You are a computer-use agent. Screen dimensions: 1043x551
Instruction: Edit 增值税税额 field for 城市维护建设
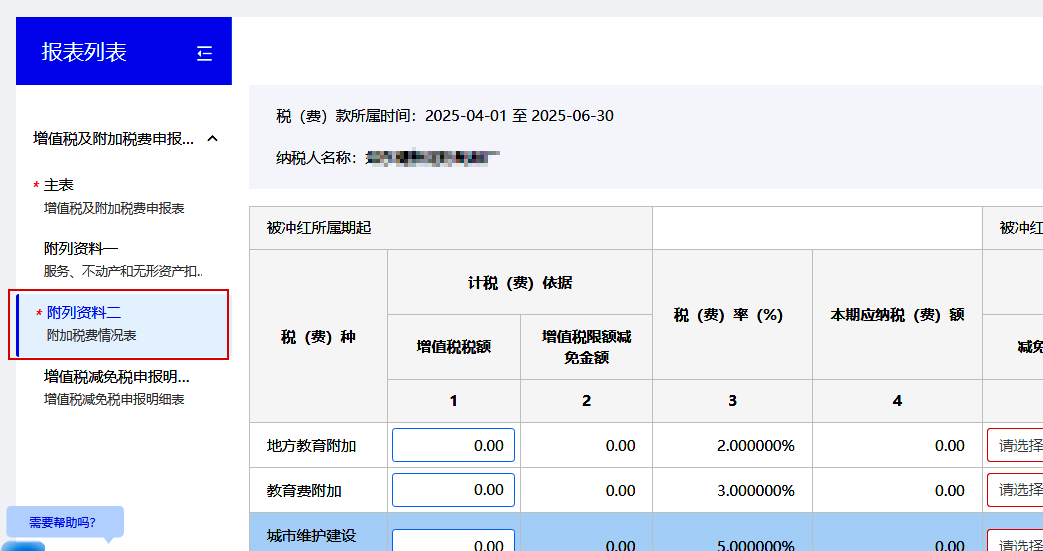(x=453, y=540)
